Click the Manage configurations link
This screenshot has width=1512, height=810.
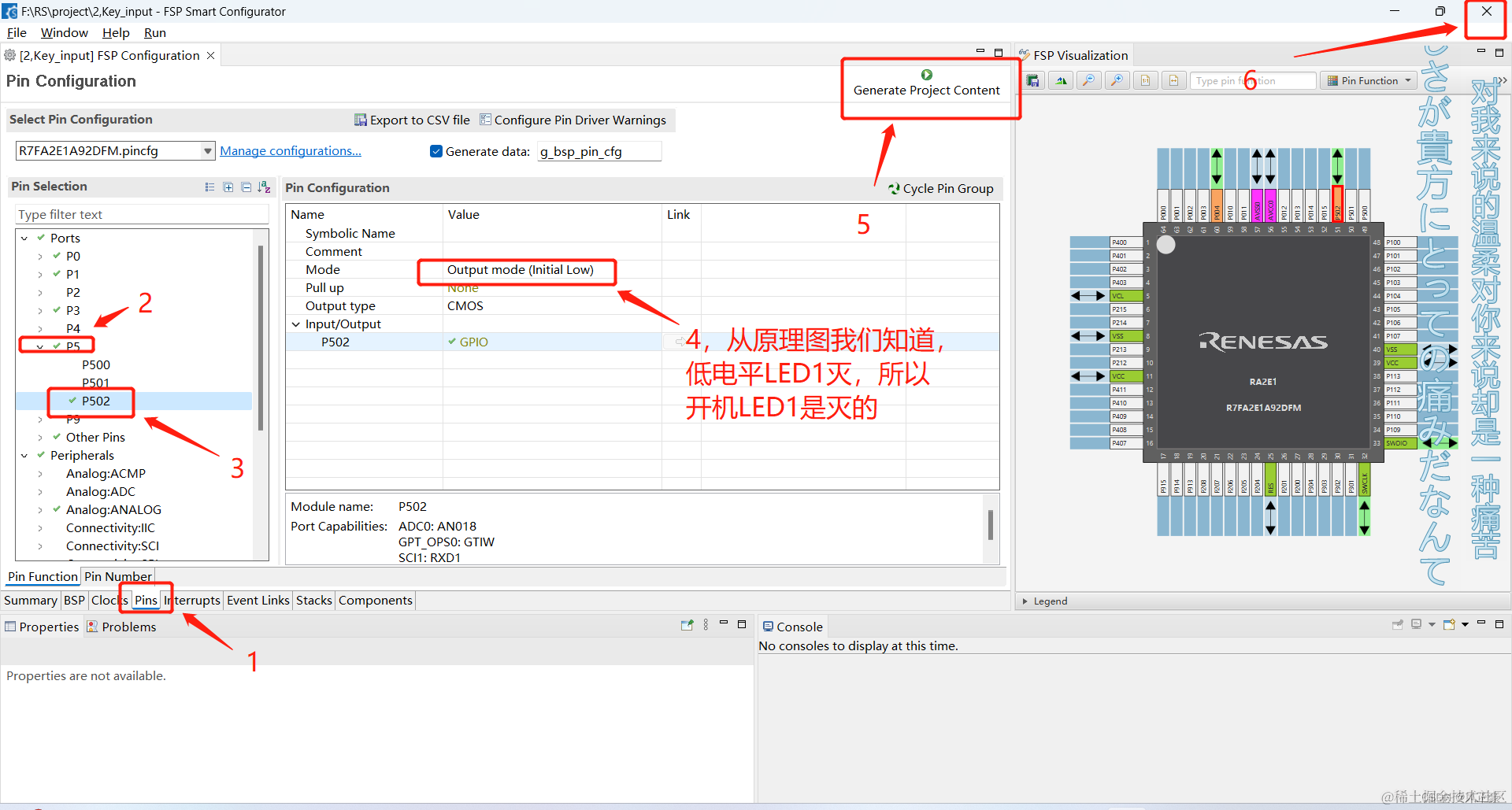291,150
